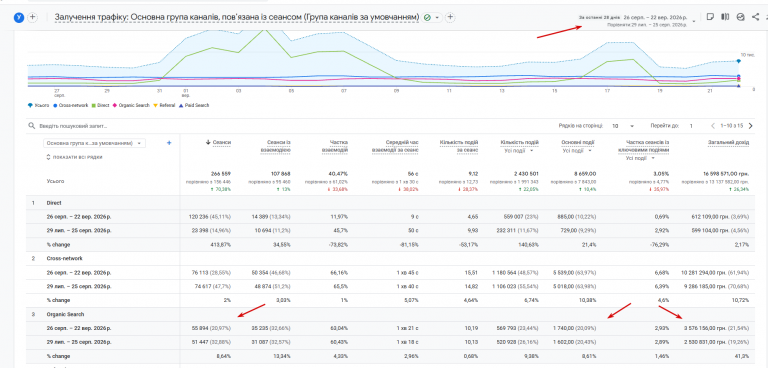Click the total engagement rate 40,47%
This screenshot has height=368, width=768.
click(339, 173)
